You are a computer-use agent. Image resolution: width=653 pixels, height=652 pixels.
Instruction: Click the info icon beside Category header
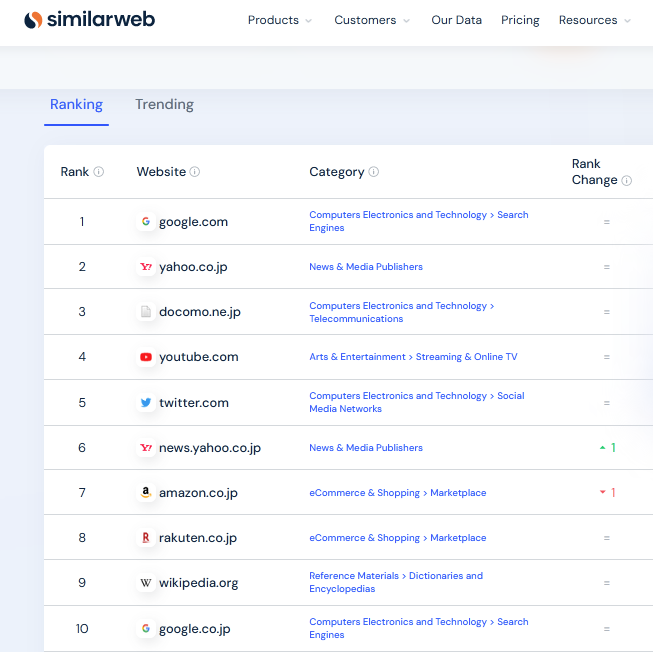pos(373,172)
